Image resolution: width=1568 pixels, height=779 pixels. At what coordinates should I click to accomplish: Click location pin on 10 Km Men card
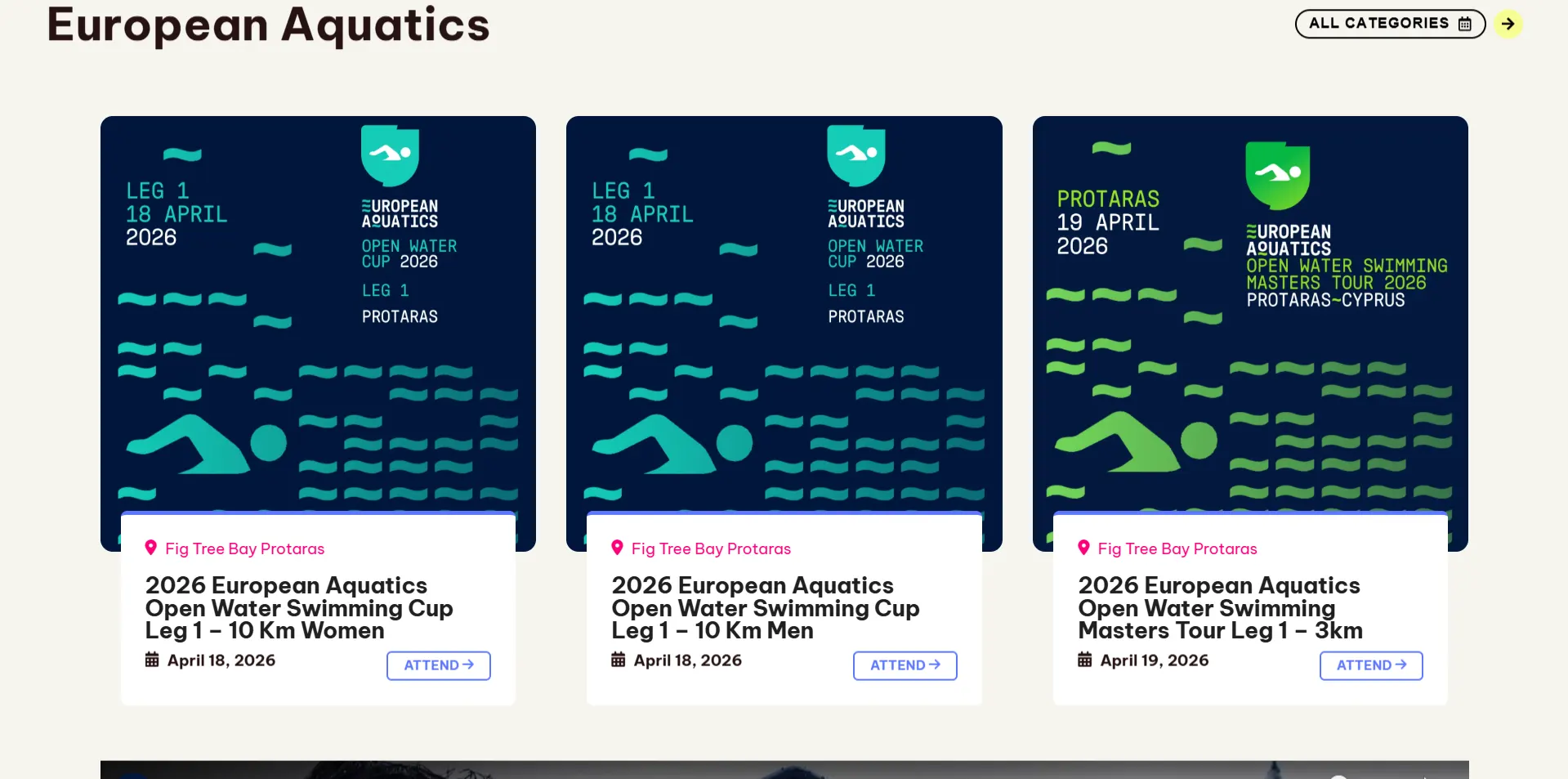click(617, 548)
